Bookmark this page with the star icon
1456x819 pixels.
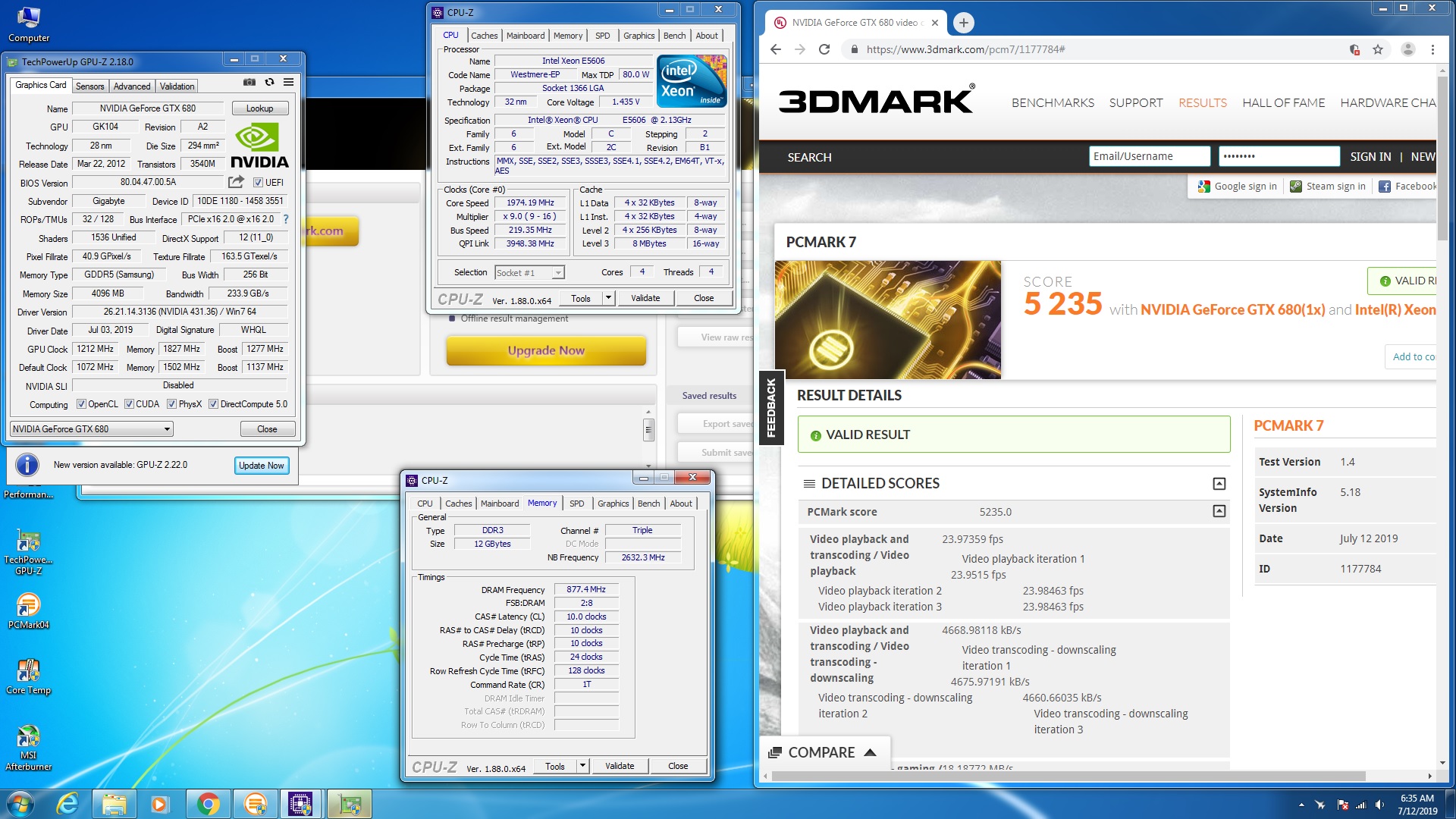(x=1378, y=49)
